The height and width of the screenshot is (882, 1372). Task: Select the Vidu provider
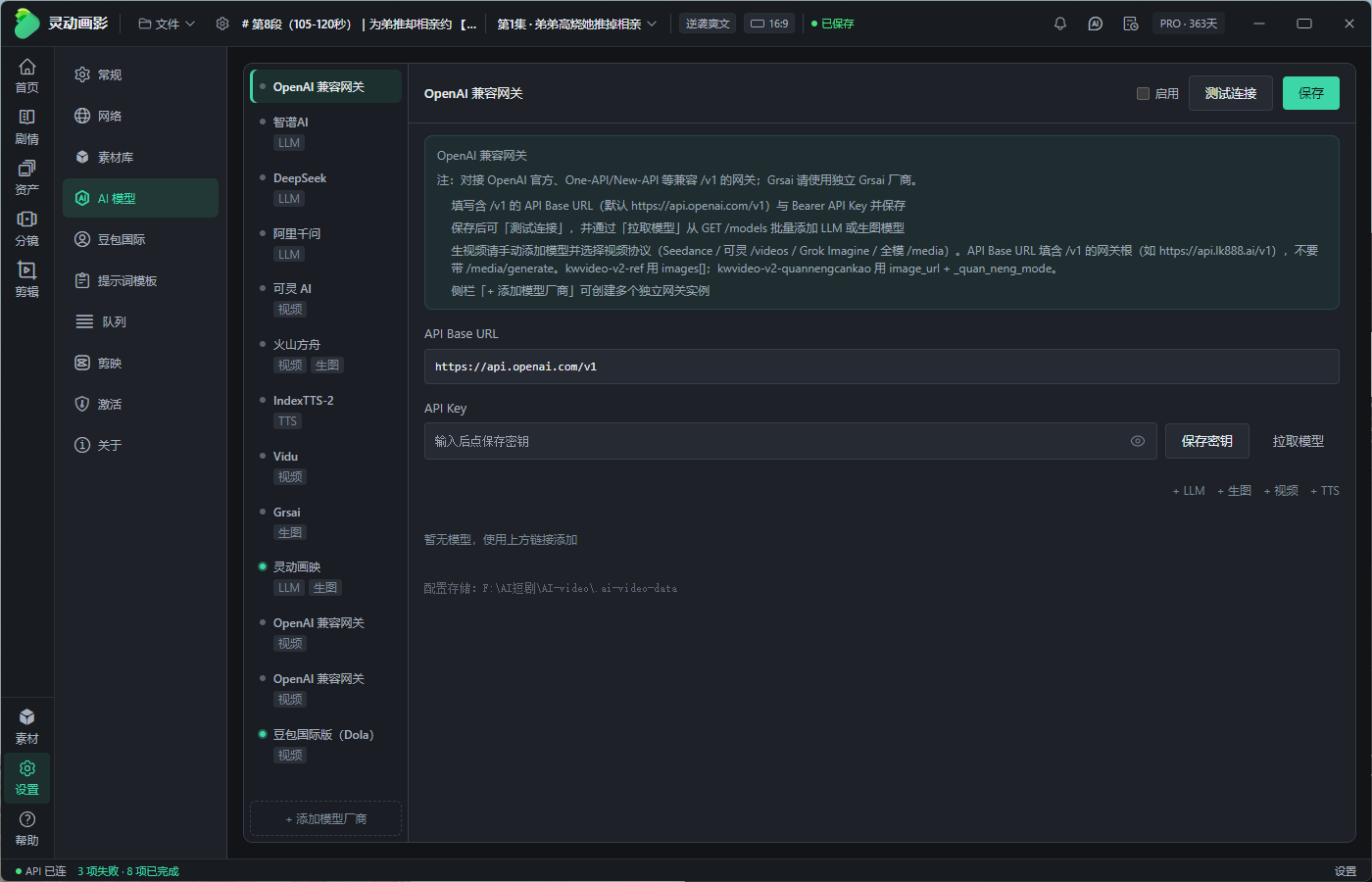pos(326,466)
